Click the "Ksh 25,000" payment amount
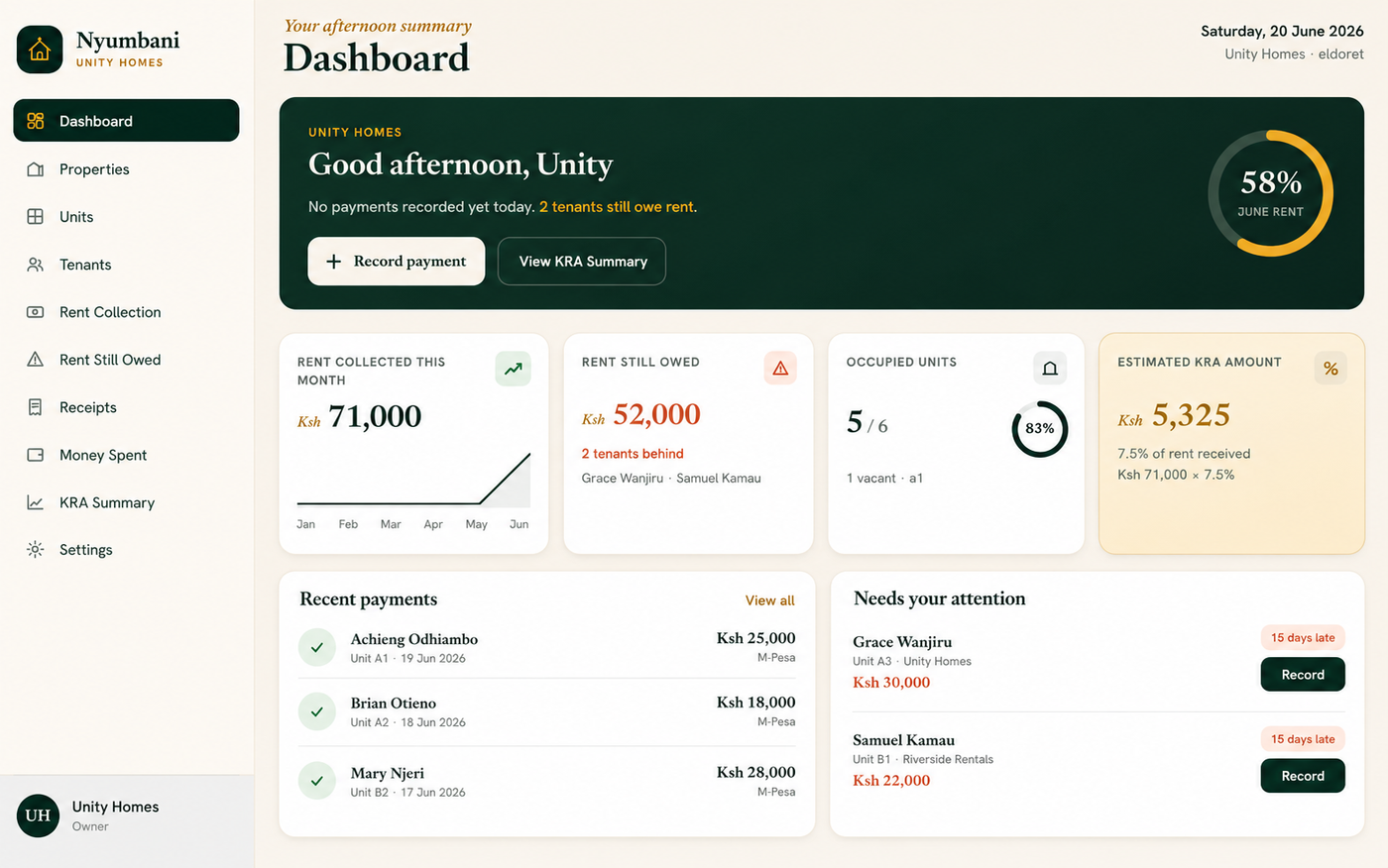Screen dimensions: 1388x868 (x=755, y=638)
